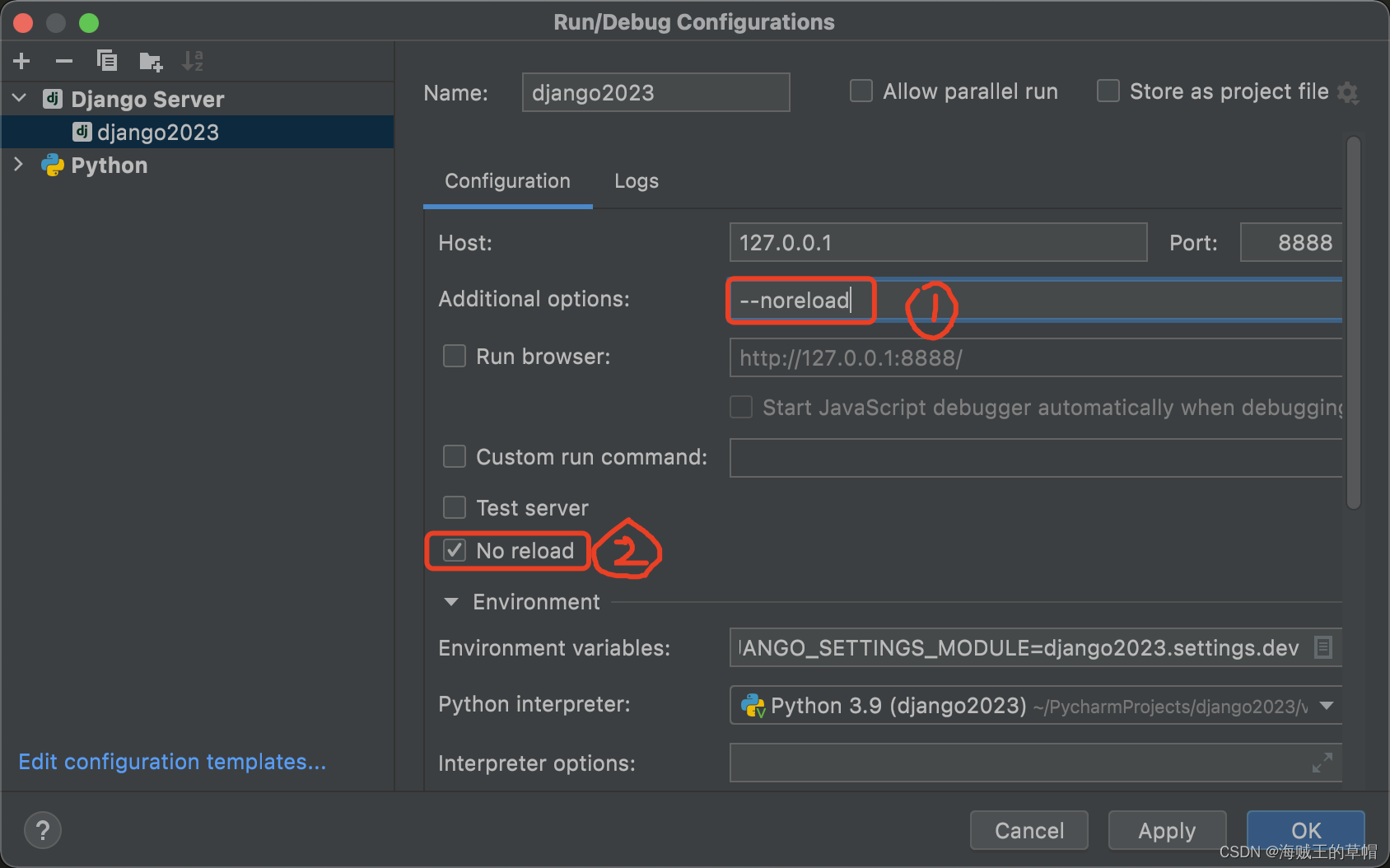Image resolution: width=1390 pixels, height=868 pixels.
Task: Expand the Interpreter options field
Action: coord(1322,763)
